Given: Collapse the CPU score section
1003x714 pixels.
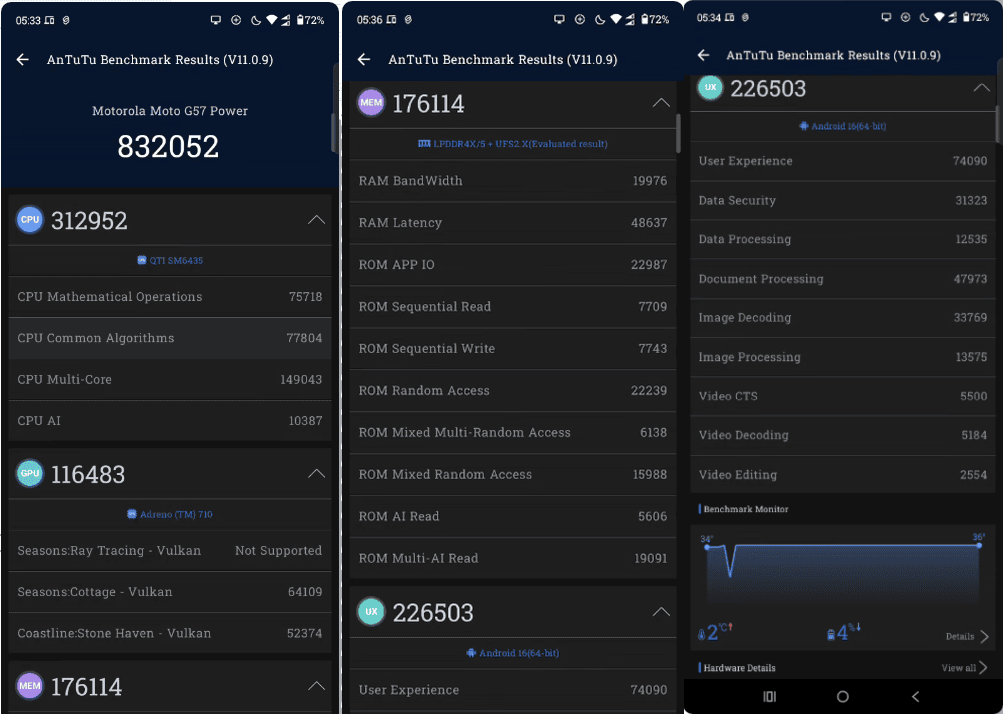Looking at the screenshot, I should [316, 220].
